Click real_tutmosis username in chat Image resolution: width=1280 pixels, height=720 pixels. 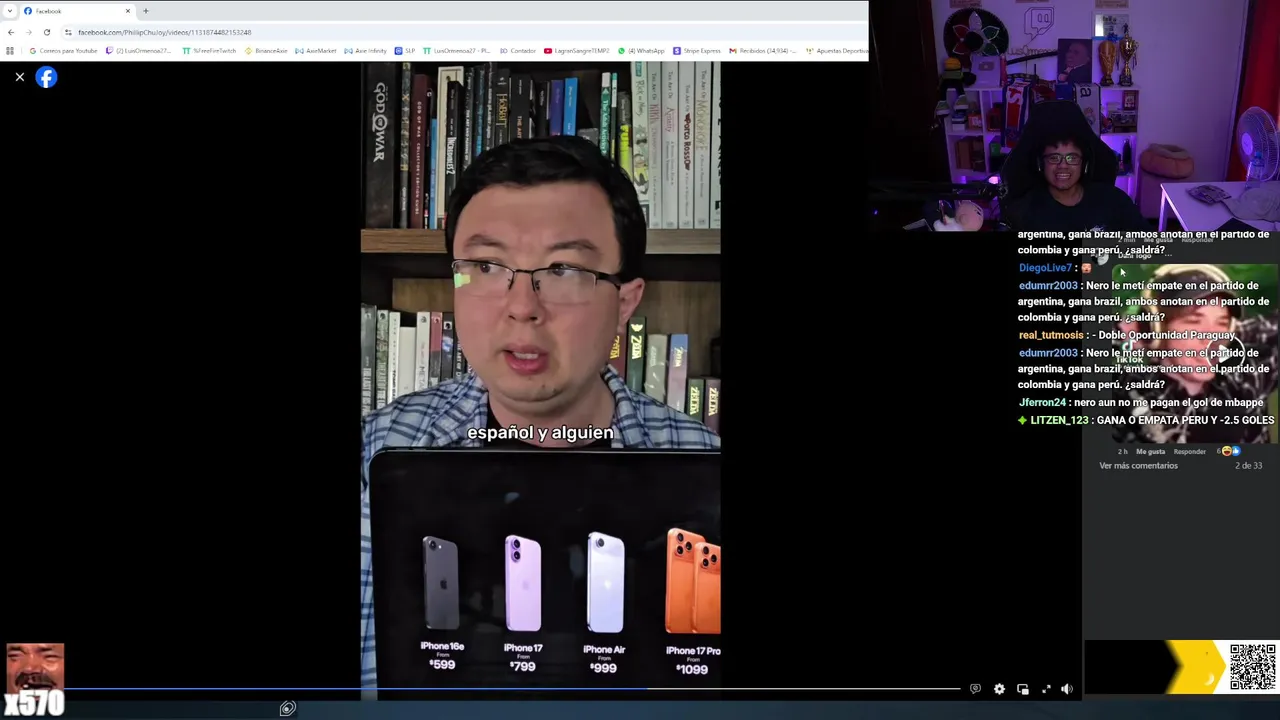1051,335
